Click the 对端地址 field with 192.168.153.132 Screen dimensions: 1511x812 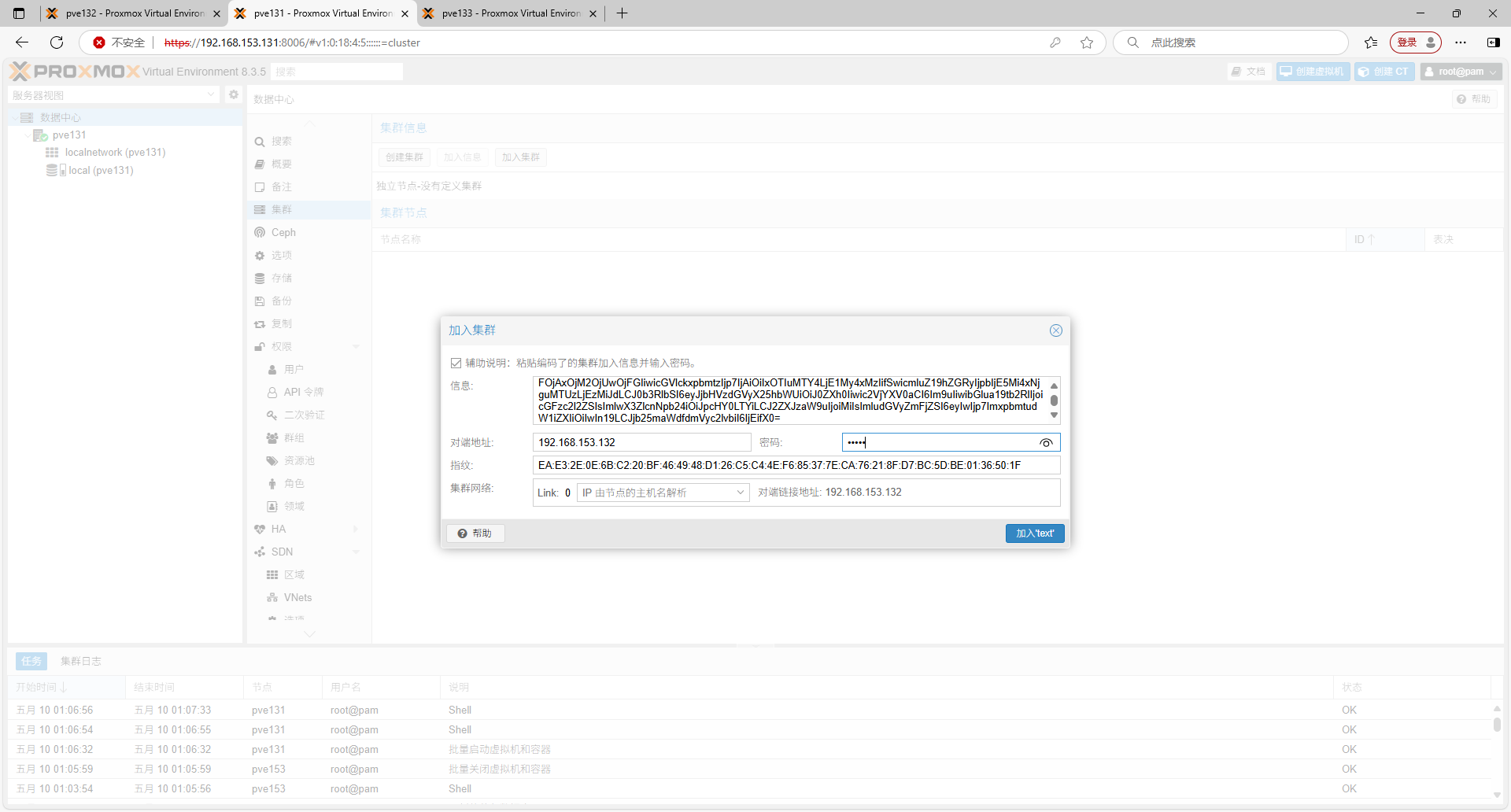[641, 442]
